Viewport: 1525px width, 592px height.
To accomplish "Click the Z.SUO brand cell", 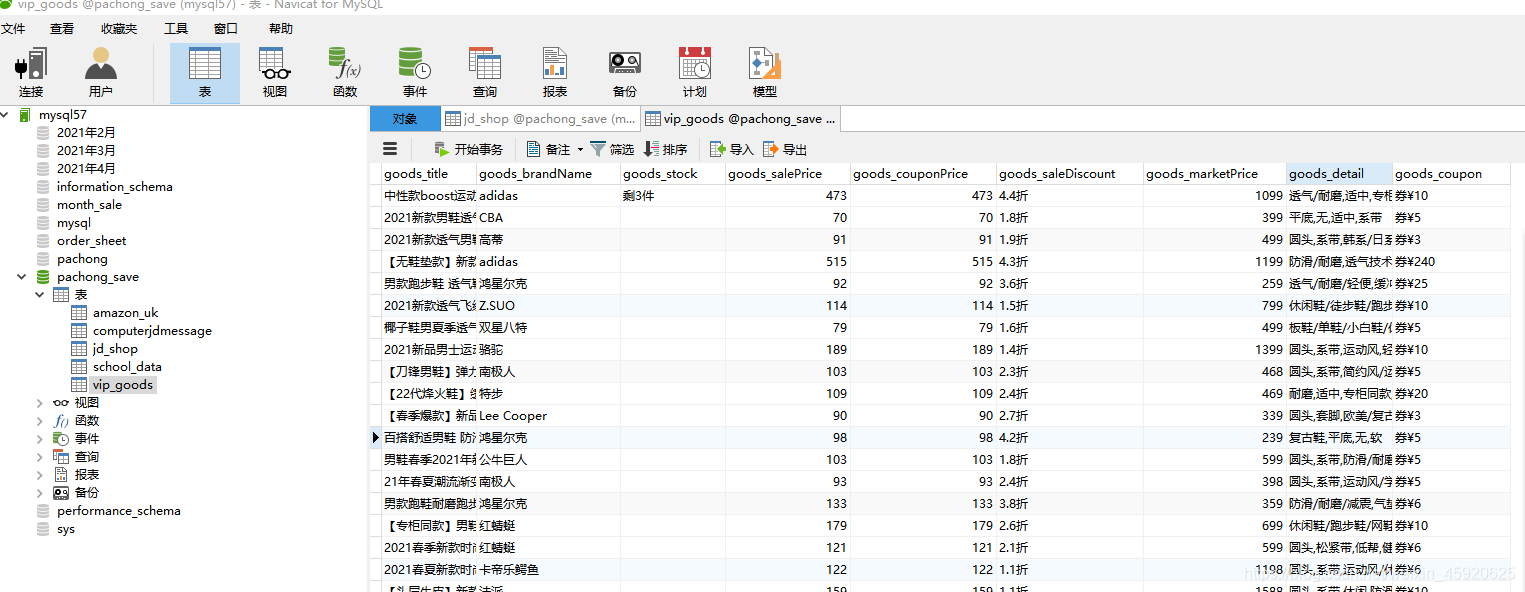I will pyautogui.click(x=548, y=306).
